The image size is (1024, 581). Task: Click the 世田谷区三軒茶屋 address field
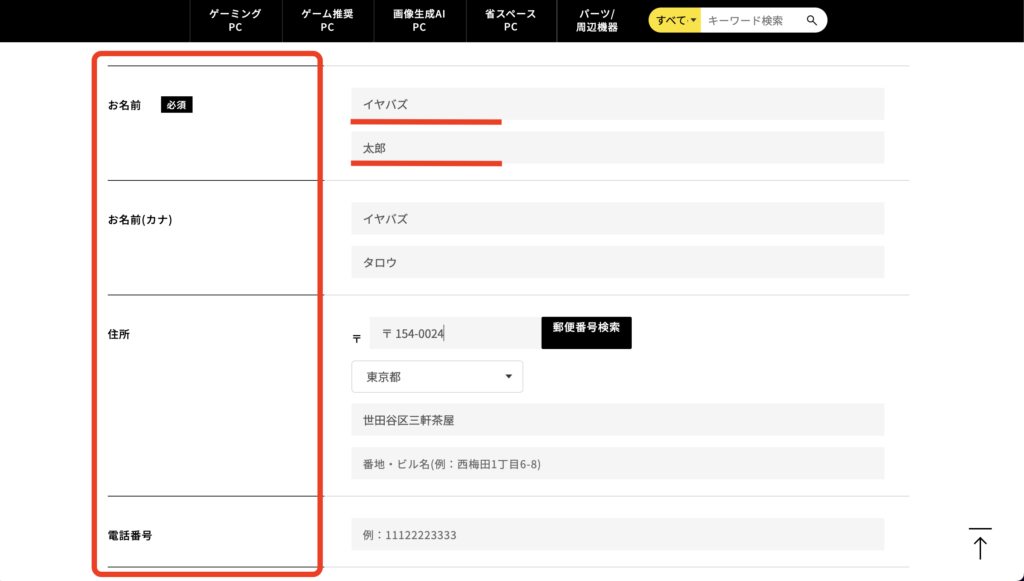point(618,420)
